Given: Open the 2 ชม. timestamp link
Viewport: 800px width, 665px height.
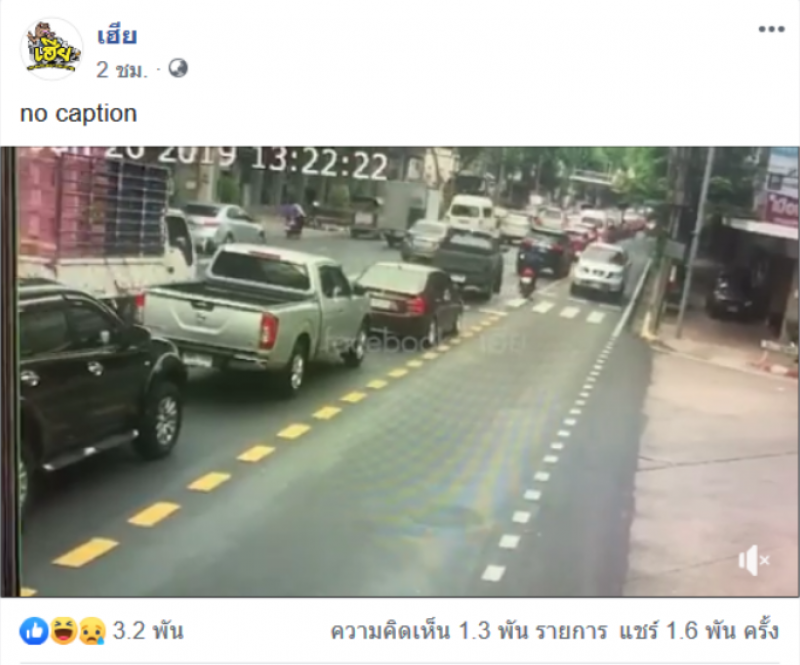Looking at the screenshot, I should [x=121, y=69].
